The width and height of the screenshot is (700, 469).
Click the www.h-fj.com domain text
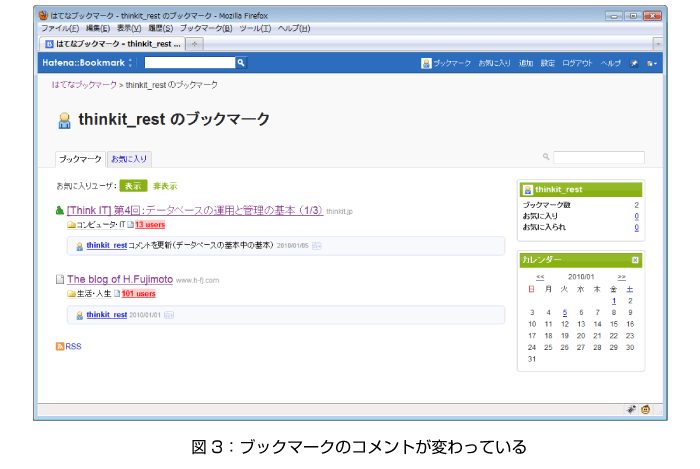point(197,280)
